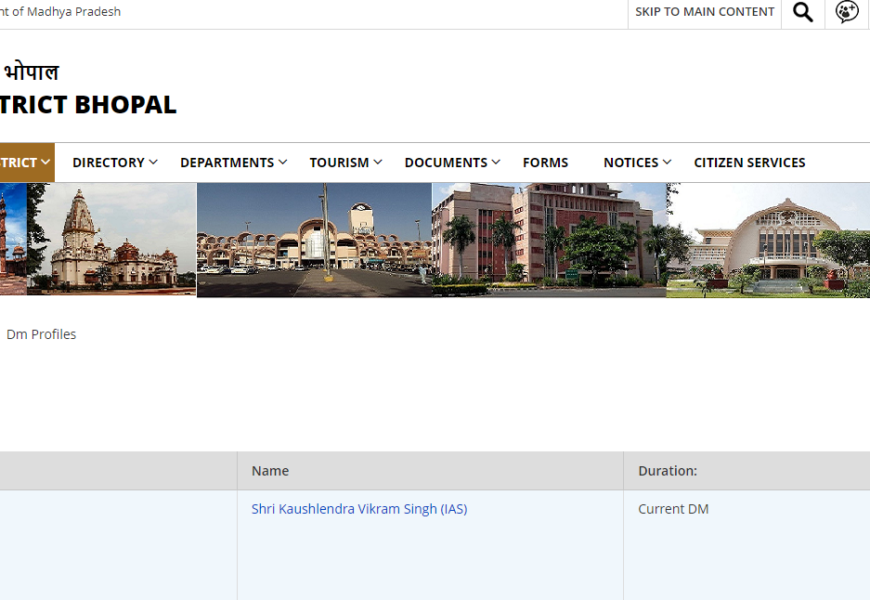
Task: Click the railway station banner image
Action: point(315,240)
